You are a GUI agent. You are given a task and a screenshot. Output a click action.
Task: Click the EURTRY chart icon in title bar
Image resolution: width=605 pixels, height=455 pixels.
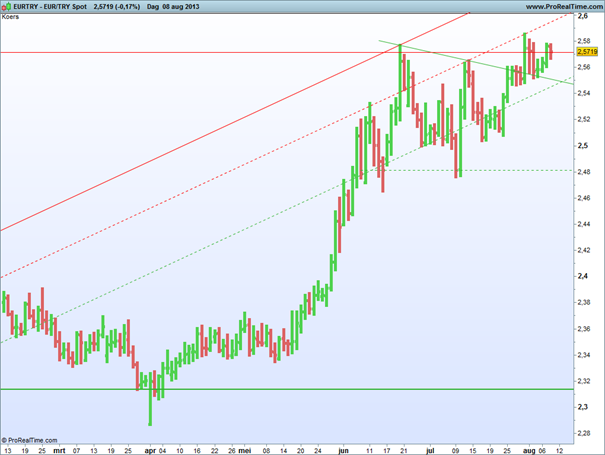click(7, 6)
